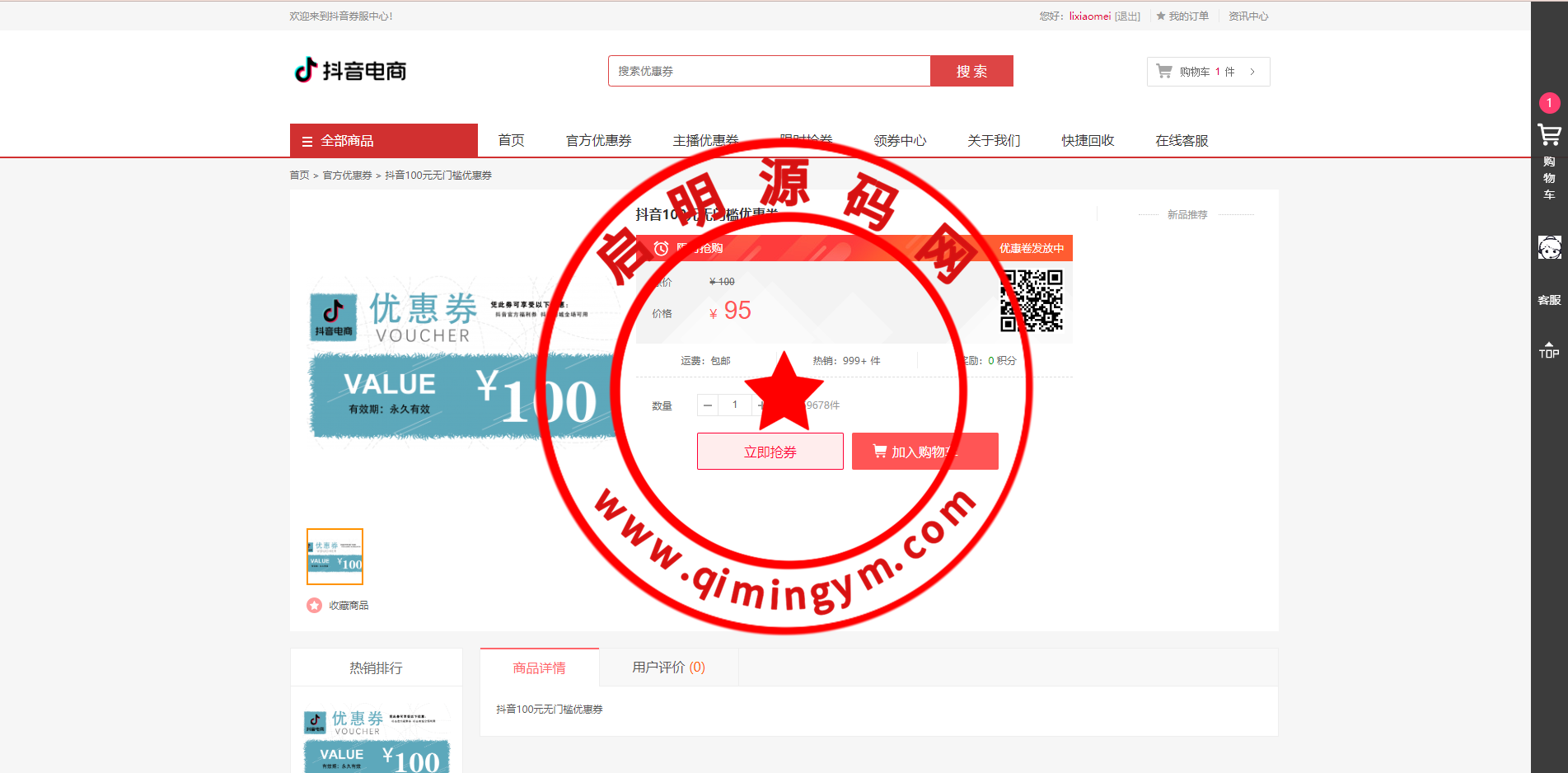Open 在线客服 in the navigation bar
The width and height of the screenshot is (1568, 773).
pos(1182,141)
